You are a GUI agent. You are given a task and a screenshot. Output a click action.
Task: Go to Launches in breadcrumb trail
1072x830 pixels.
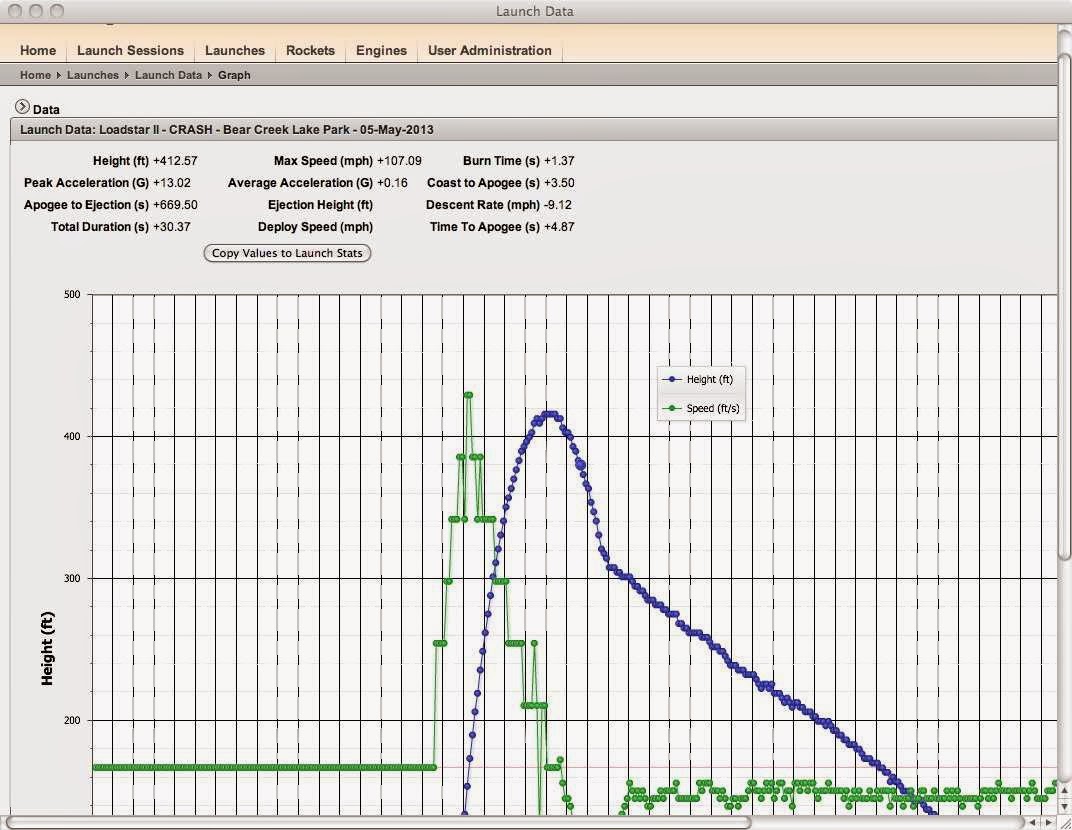[92, 75]
